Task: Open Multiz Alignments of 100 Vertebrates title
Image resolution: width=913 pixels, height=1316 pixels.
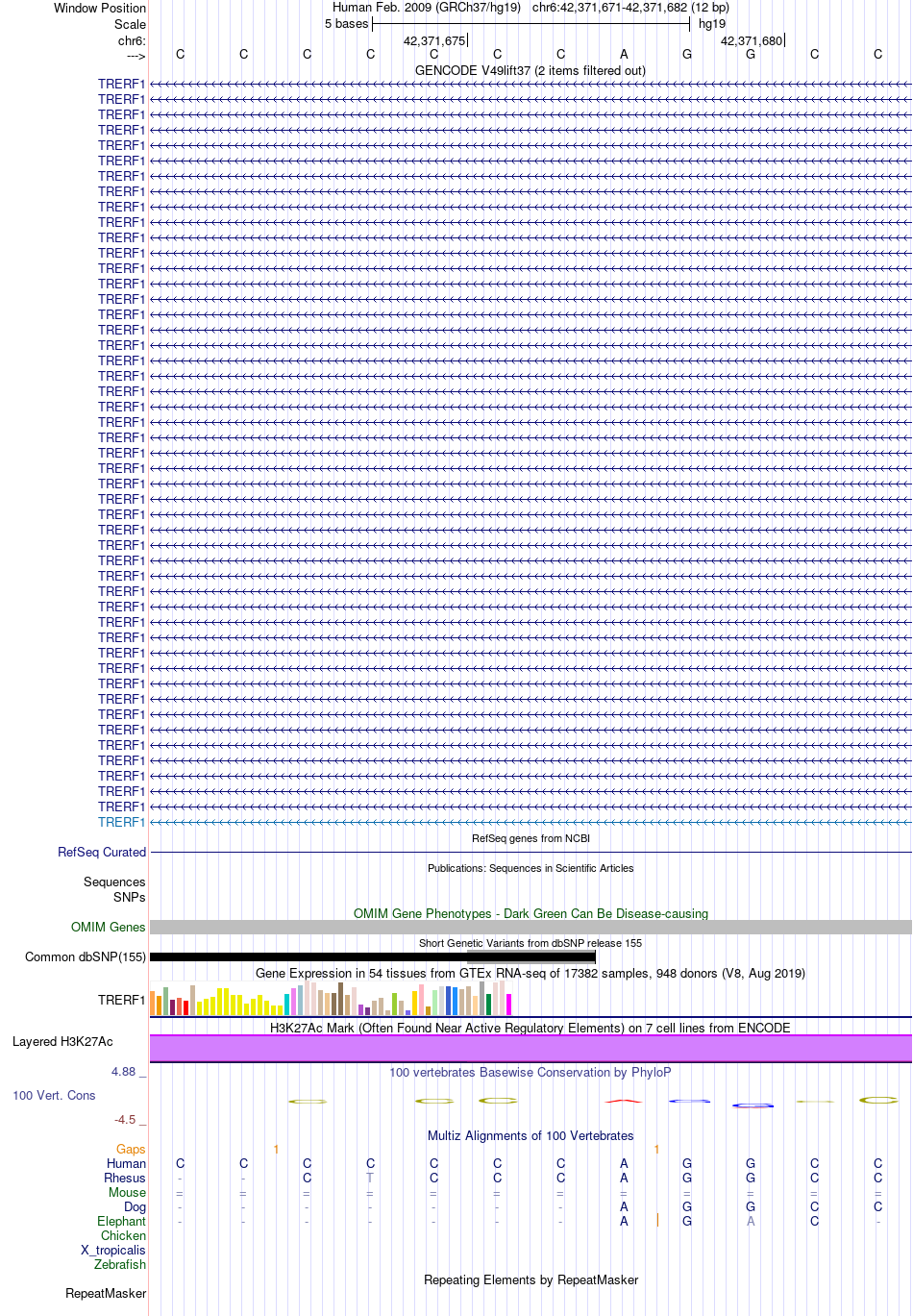Action: 531,1135
